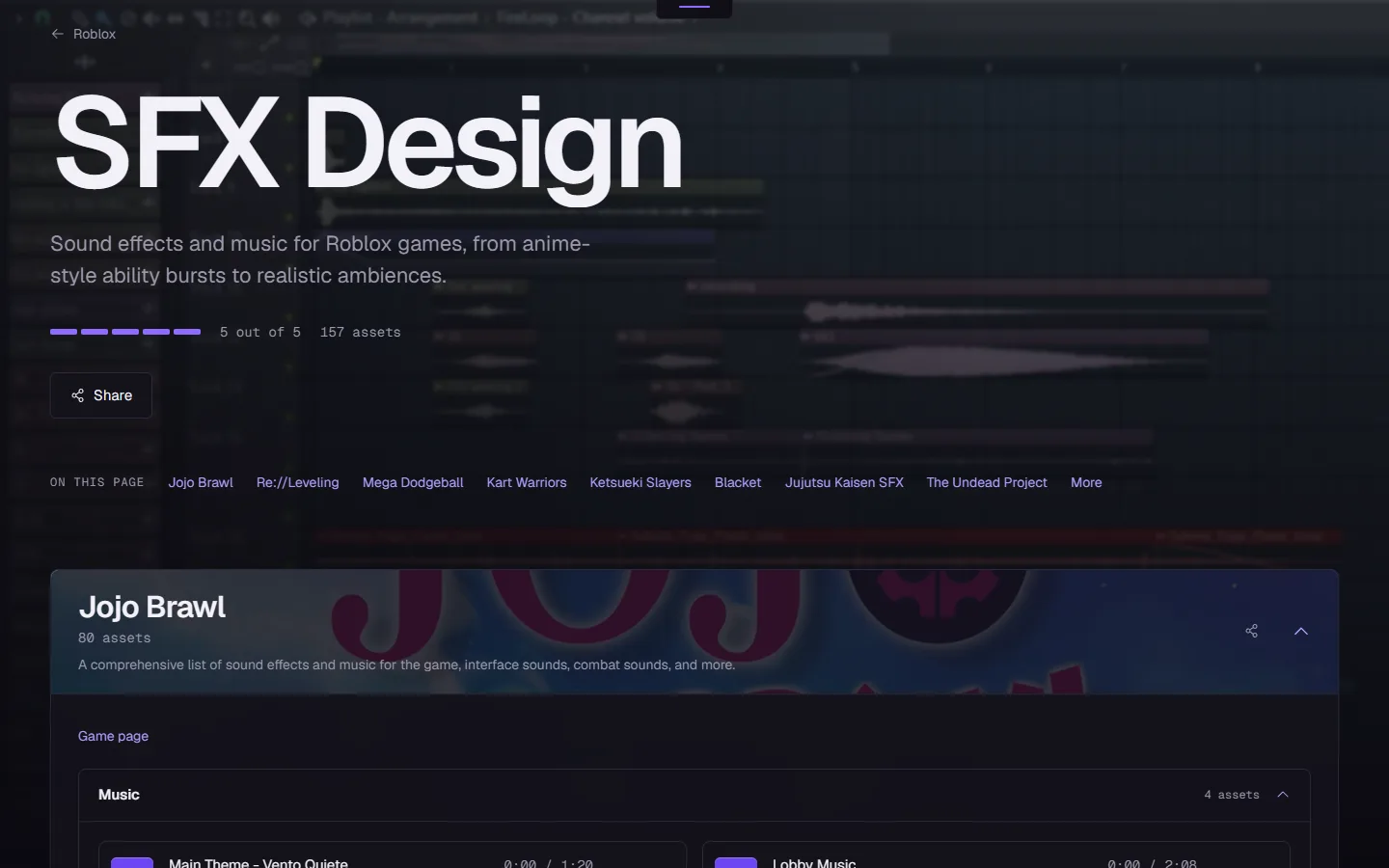Go to The Undead Project section

[x=987, y=482]
